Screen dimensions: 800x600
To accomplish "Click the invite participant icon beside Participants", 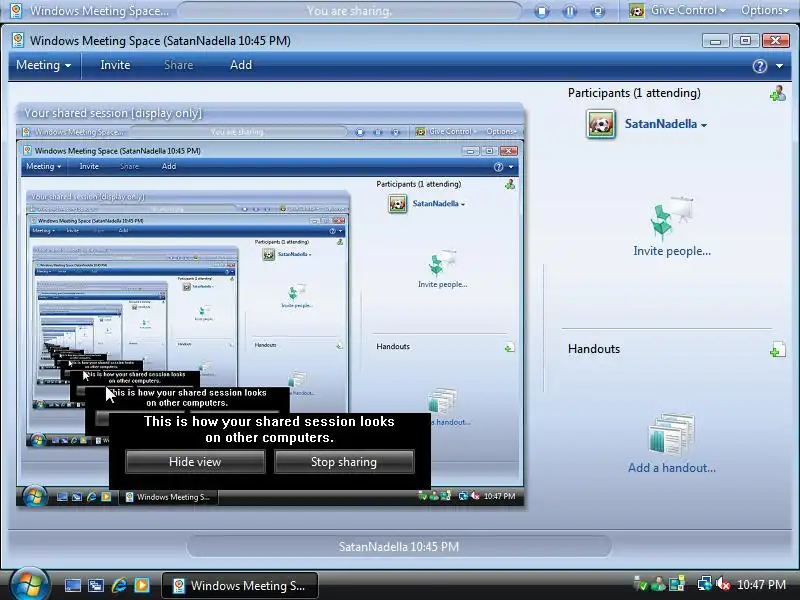I will [778, 93].
